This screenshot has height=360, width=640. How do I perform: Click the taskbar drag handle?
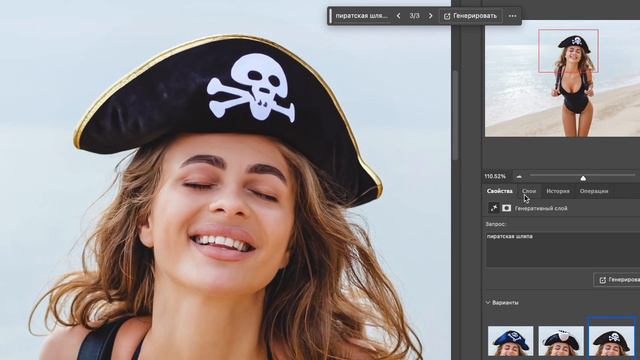pos(330,16)
